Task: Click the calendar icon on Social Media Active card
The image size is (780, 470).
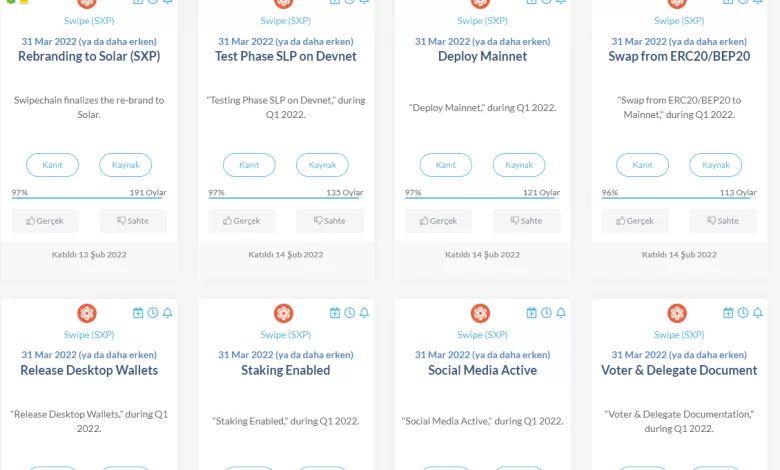Action: point(532,313)
